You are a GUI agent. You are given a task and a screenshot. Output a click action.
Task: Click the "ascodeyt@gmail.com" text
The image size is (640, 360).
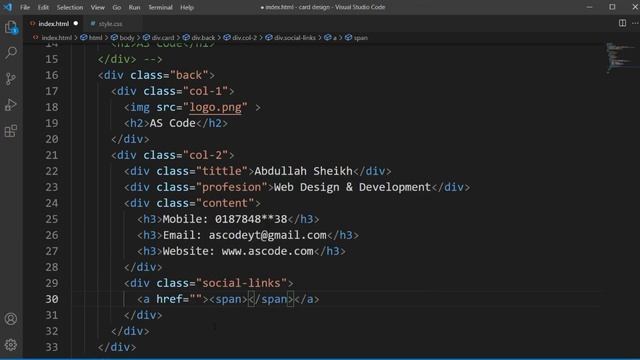coord(267,235)
